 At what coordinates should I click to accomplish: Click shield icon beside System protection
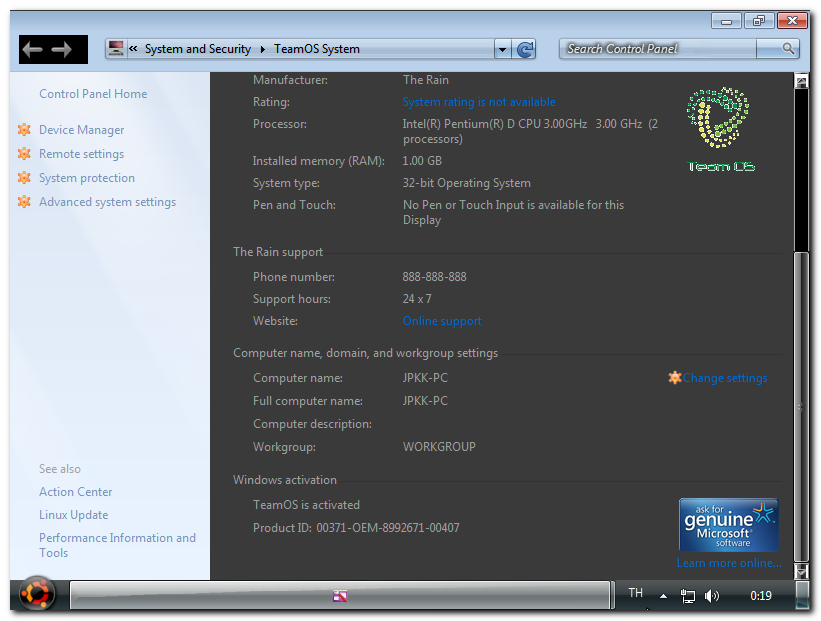[x=24, y=178]
